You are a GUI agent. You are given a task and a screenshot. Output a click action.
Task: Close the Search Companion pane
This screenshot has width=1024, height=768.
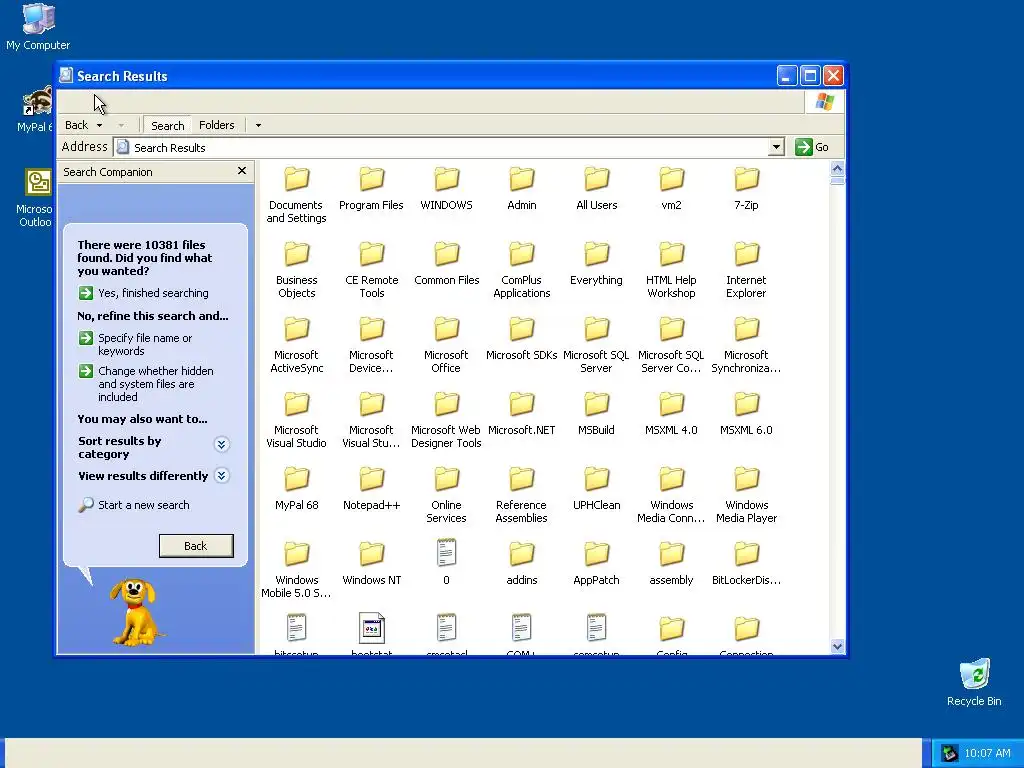(x=242, y=170)
